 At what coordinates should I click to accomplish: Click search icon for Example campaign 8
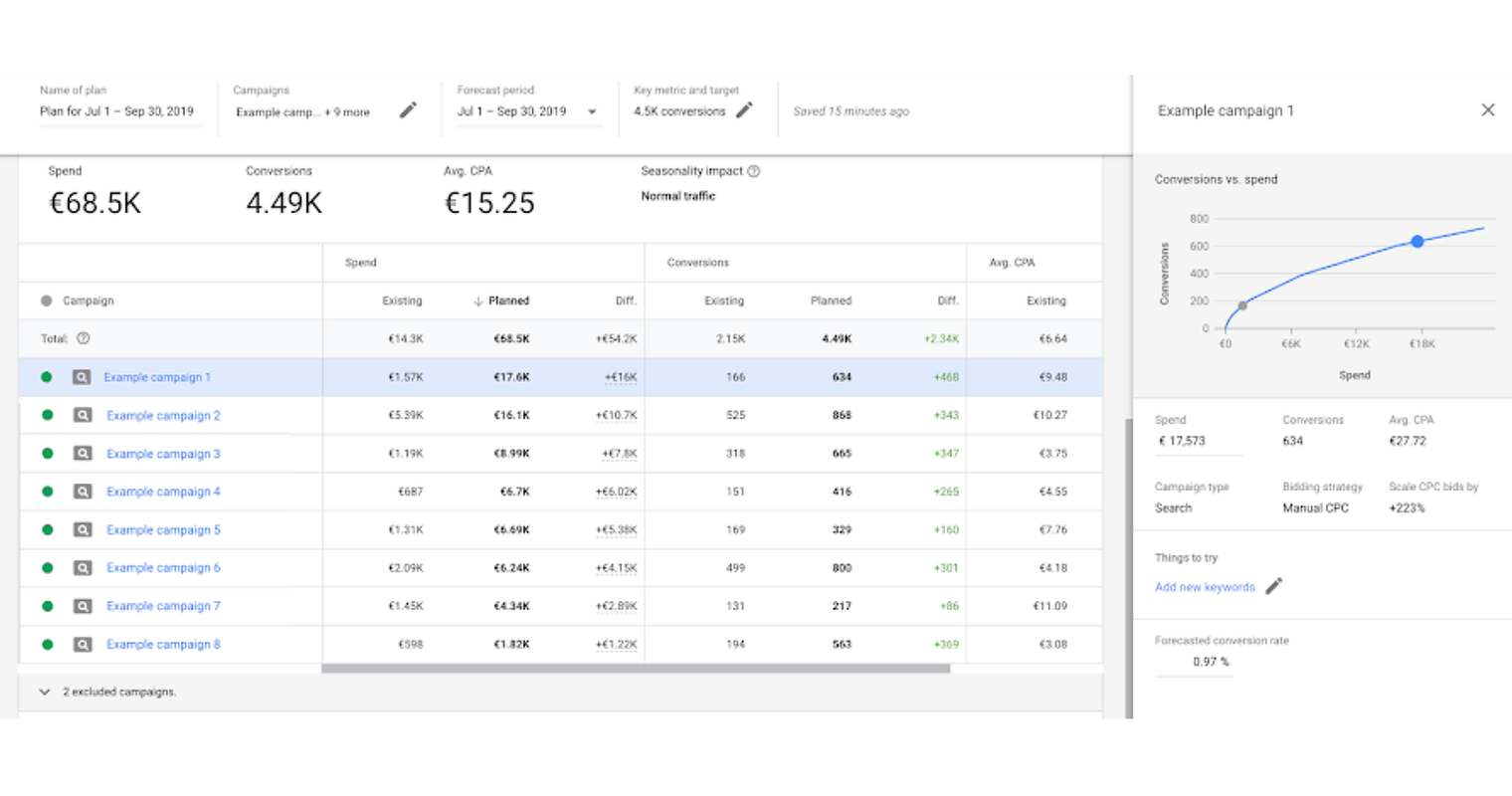[x=83, y=644]
